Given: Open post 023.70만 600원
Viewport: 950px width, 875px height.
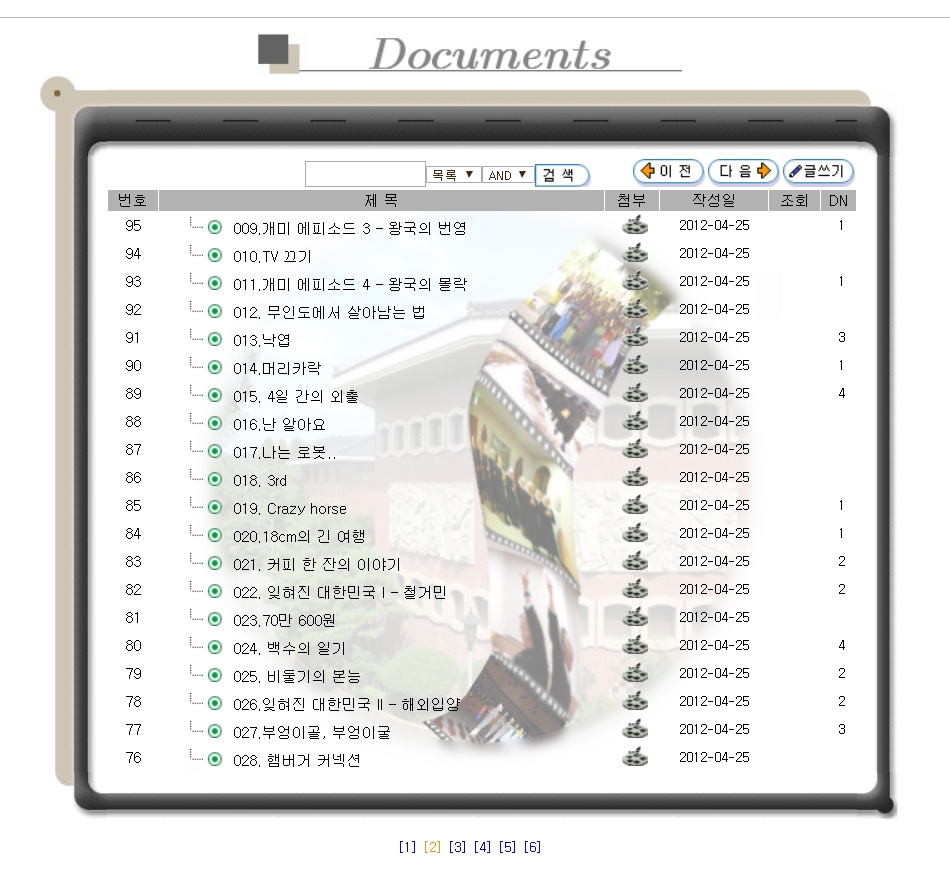Looking at the screenshot, I should point(284,620).
